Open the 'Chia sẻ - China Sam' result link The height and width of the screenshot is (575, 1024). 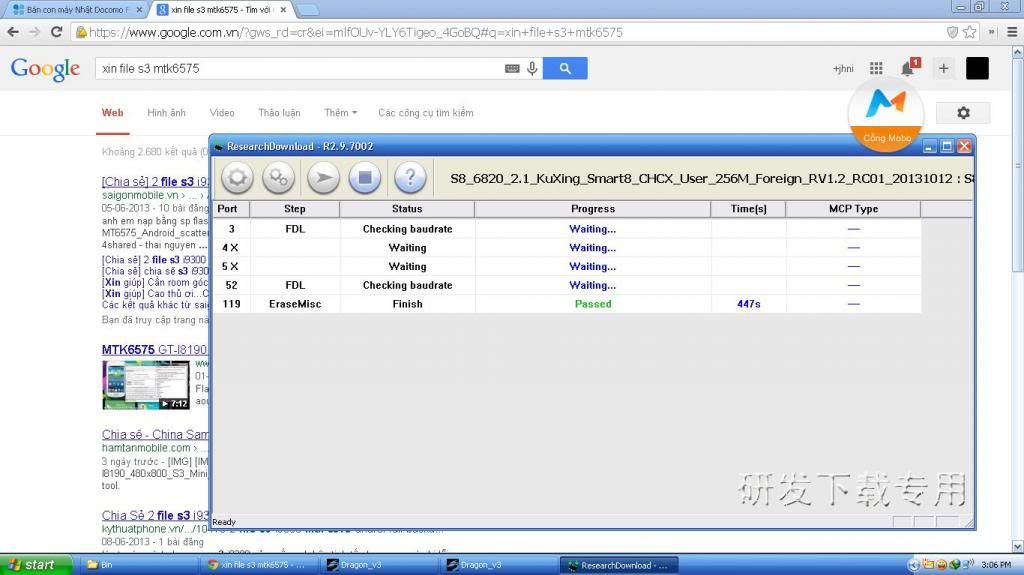[155, 435]
